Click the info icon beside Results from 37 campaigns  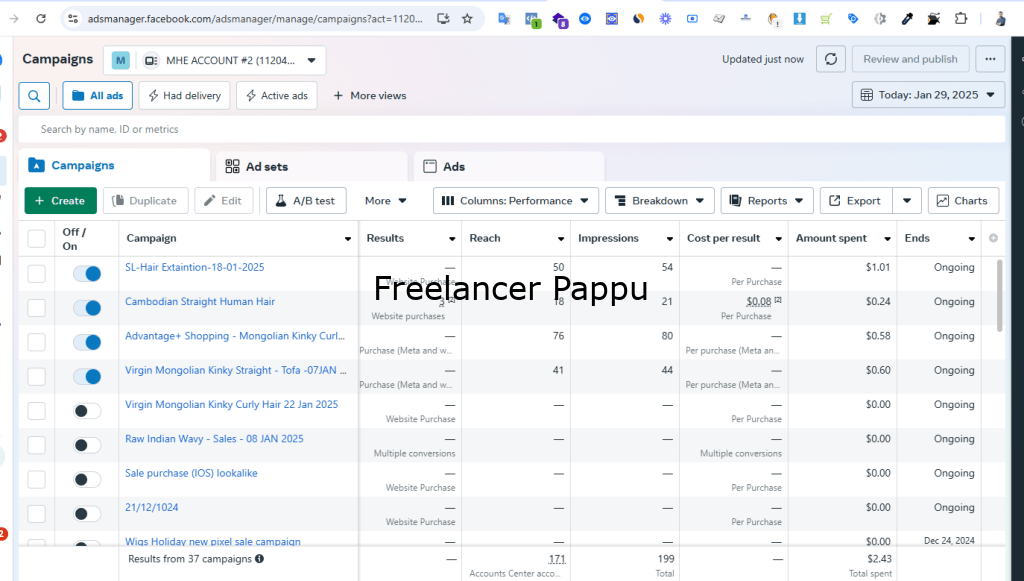259,559
